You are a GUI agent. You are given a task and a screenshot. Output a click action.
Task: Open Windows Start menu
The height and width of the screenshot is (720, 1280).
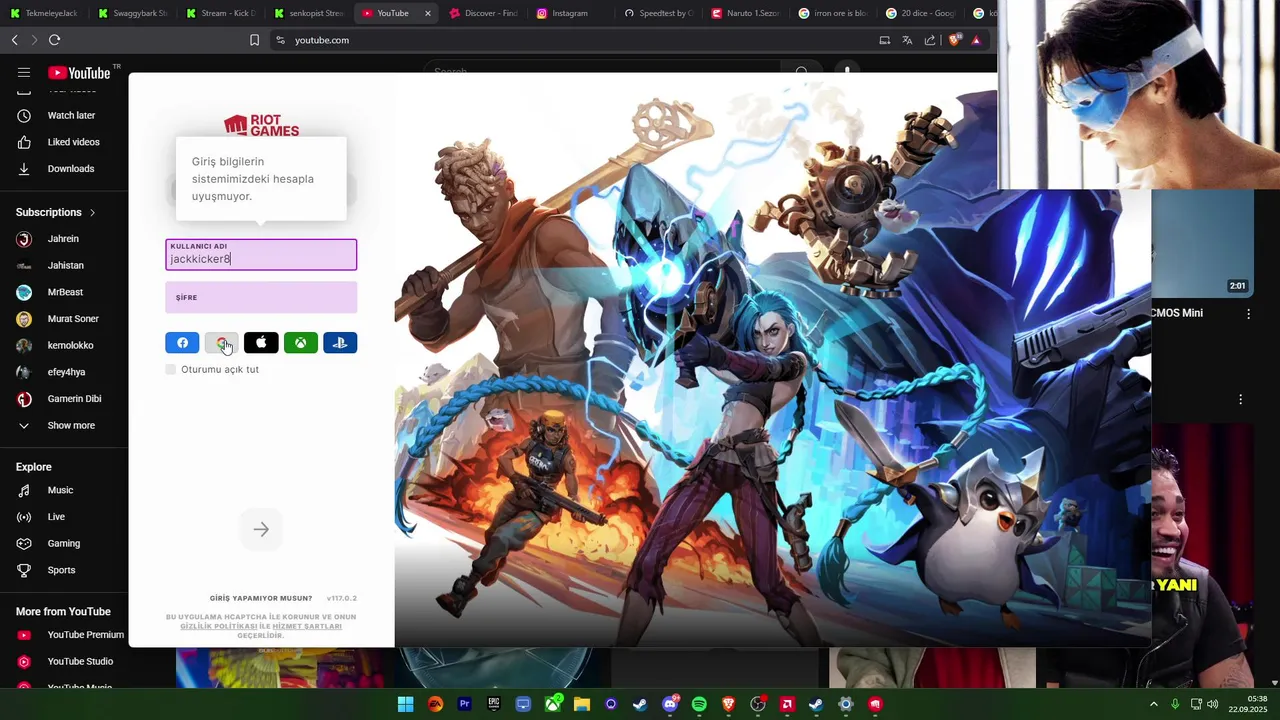405,704
